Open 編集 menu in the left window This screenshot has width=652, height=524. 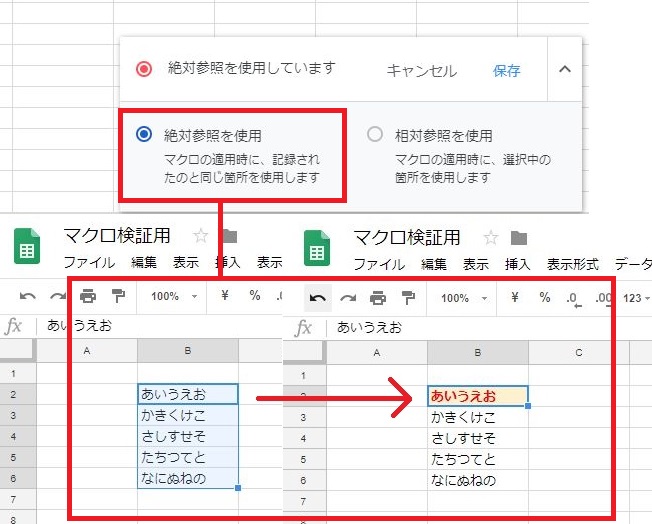(x=144, y=262)
